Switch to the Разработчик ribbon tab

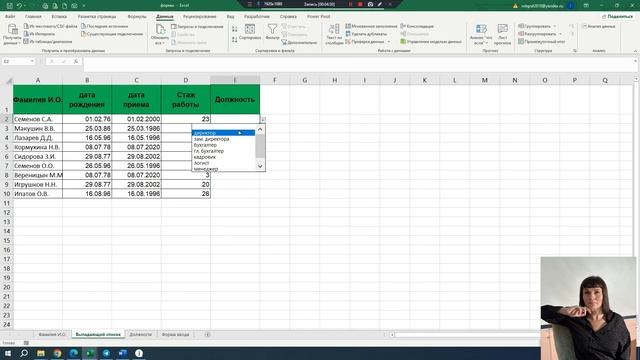pyautogui.click(x=257, y=16)
